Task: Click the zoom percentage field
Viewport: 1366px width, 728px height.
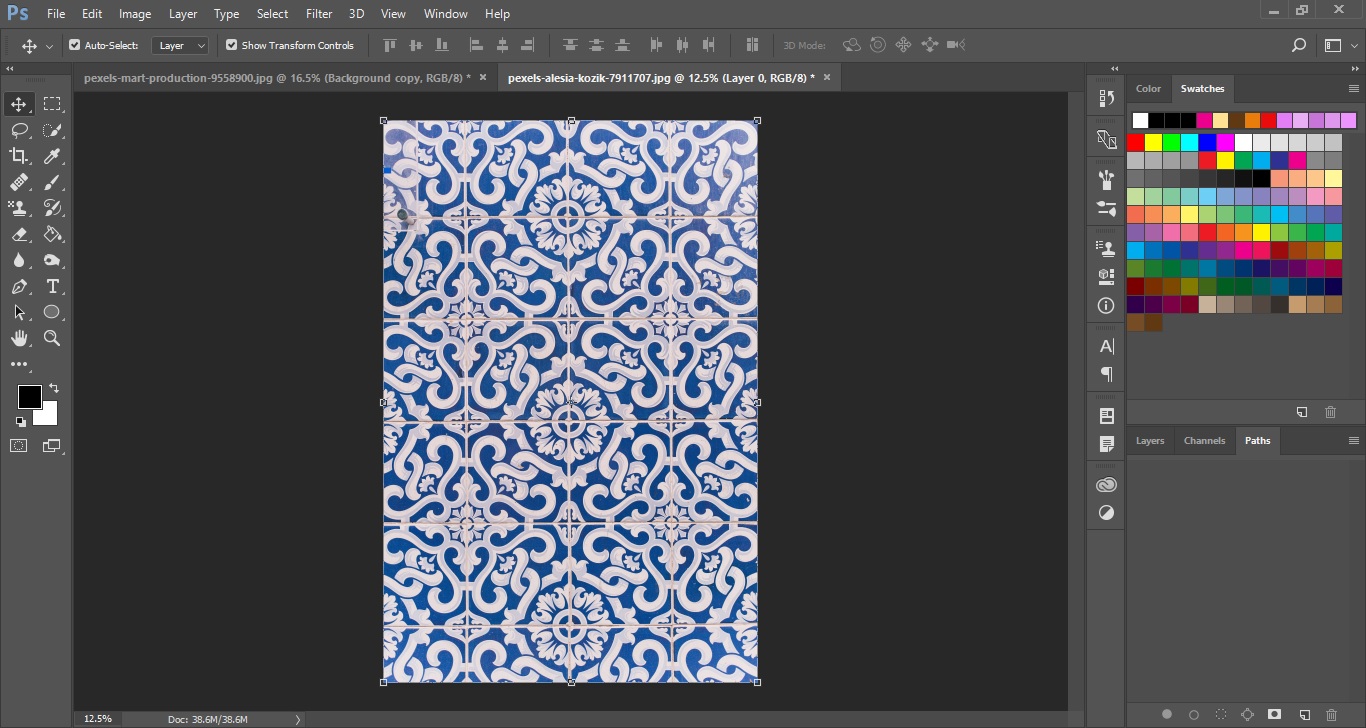Action: tap(98, 719)
